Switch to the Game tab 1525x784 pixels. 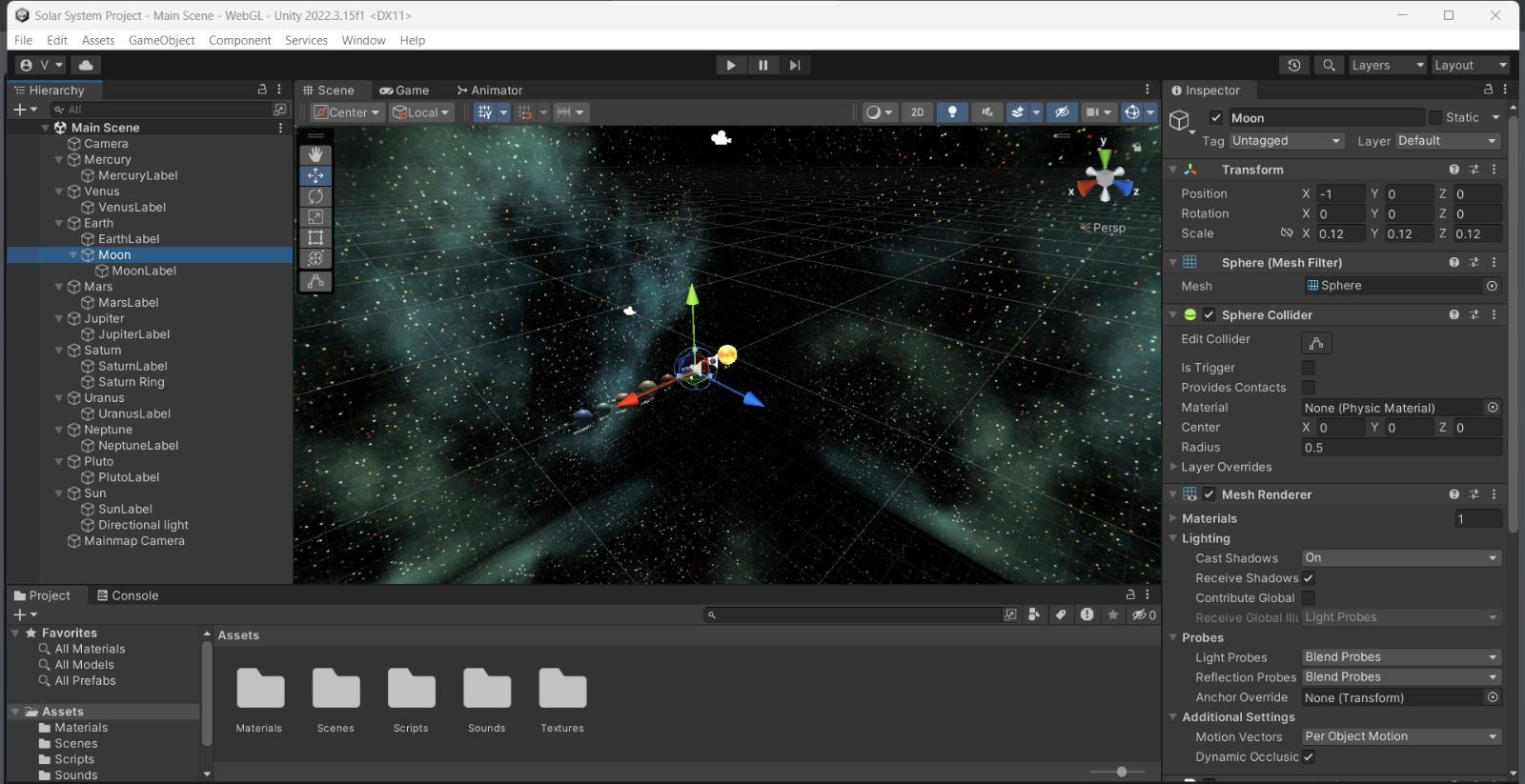pos(404,90)
